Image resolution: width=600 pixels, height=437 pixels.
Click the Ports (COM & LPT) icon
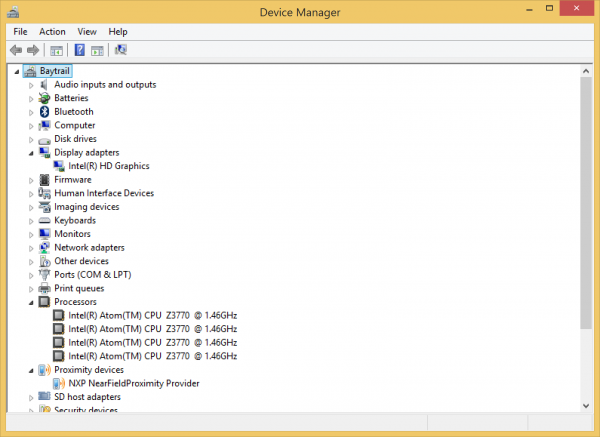coord(44,275)
